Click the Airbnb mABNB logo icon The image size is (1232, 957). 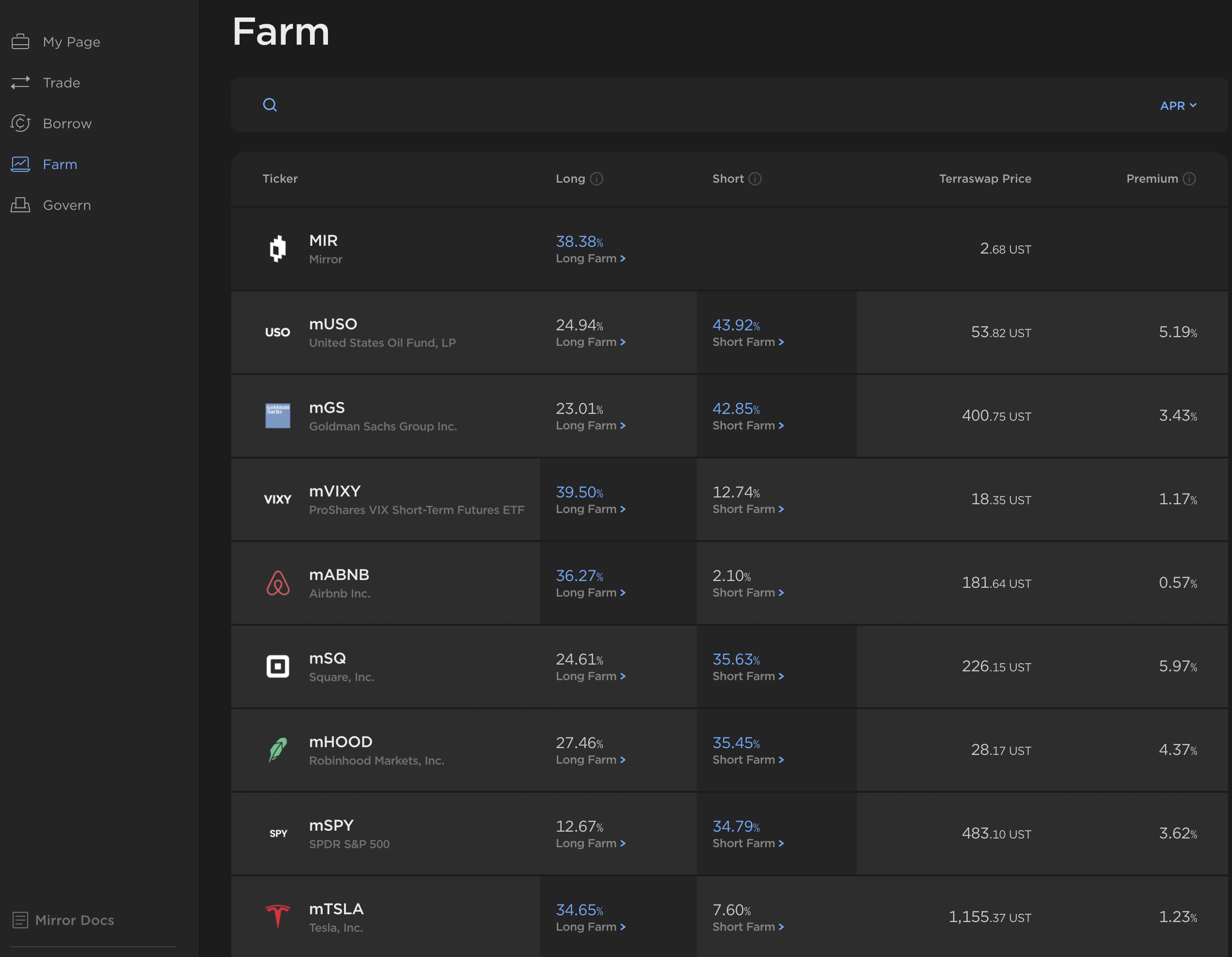[277, 583]
